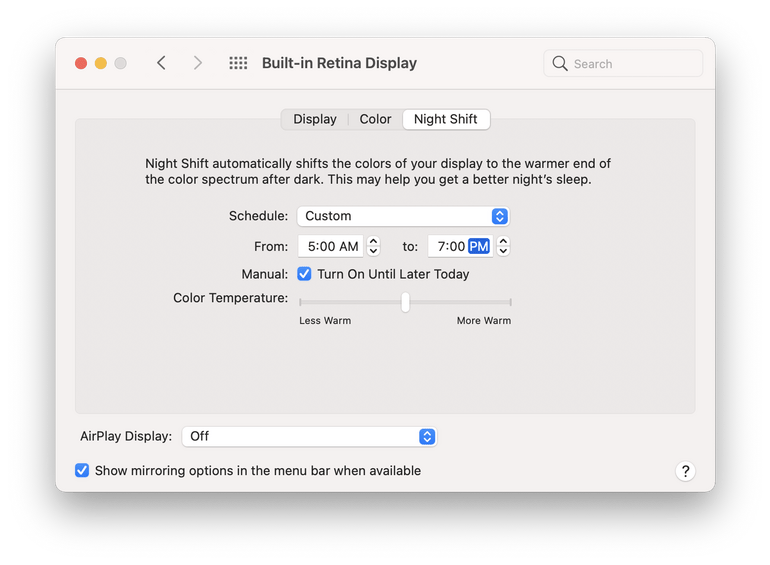Image resolution: width=770 pixels, height=565 pixels.
Task: Click the Less Warm label
Action: coord(325,321)
